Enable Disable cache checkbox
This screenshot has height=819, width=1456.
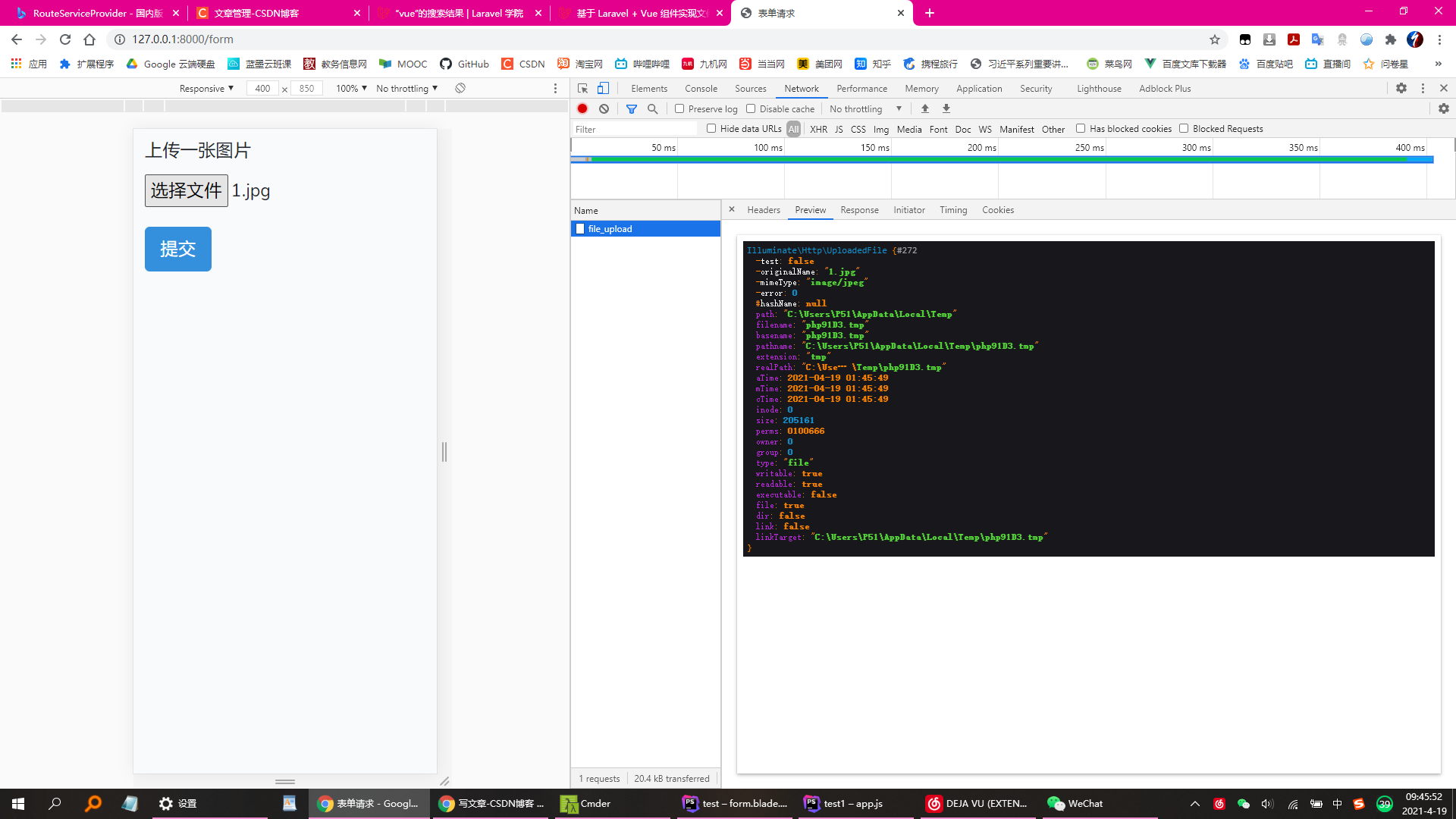[x=751, y=108]
